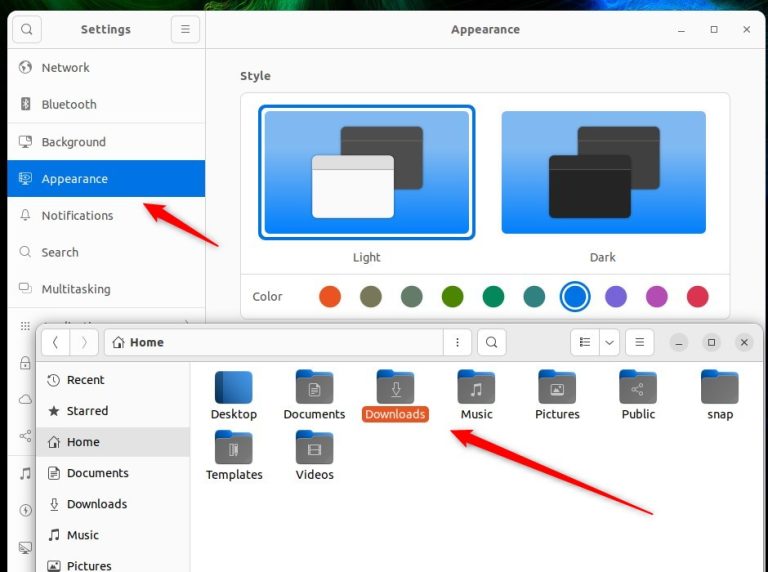Click the apps grid icon in Settings sidebar
768x572 pixels.
pyautogui.click(x=25, y=326)
